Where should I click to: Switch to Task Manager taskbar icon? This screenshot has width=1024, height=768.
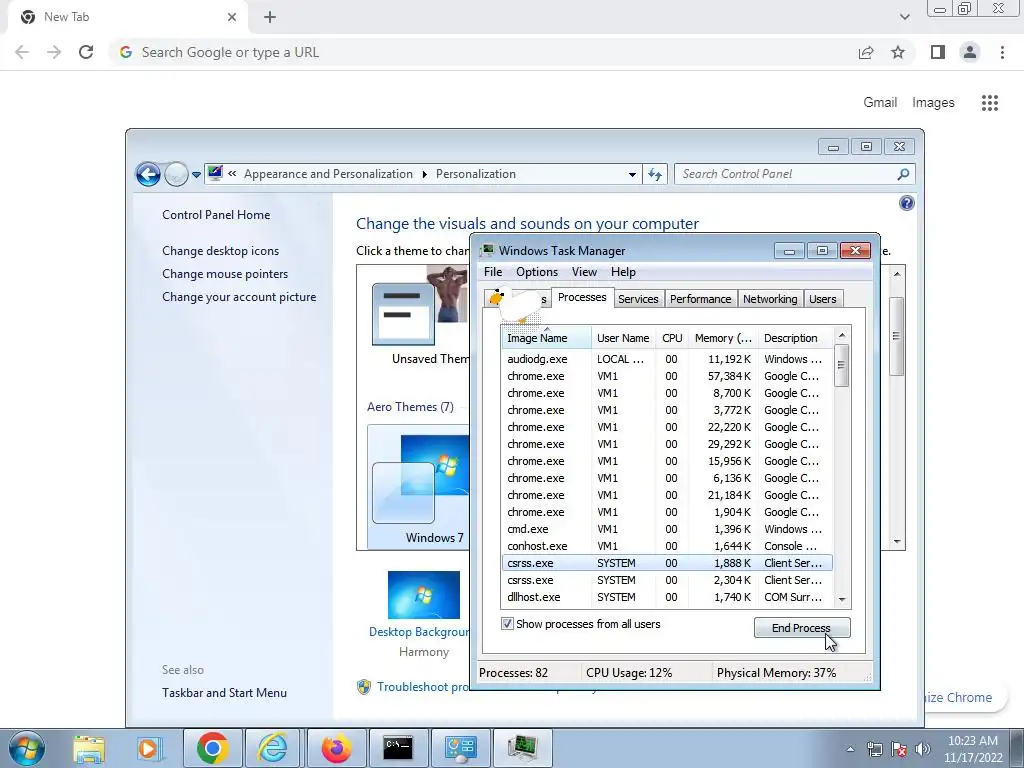pos(522,748)
